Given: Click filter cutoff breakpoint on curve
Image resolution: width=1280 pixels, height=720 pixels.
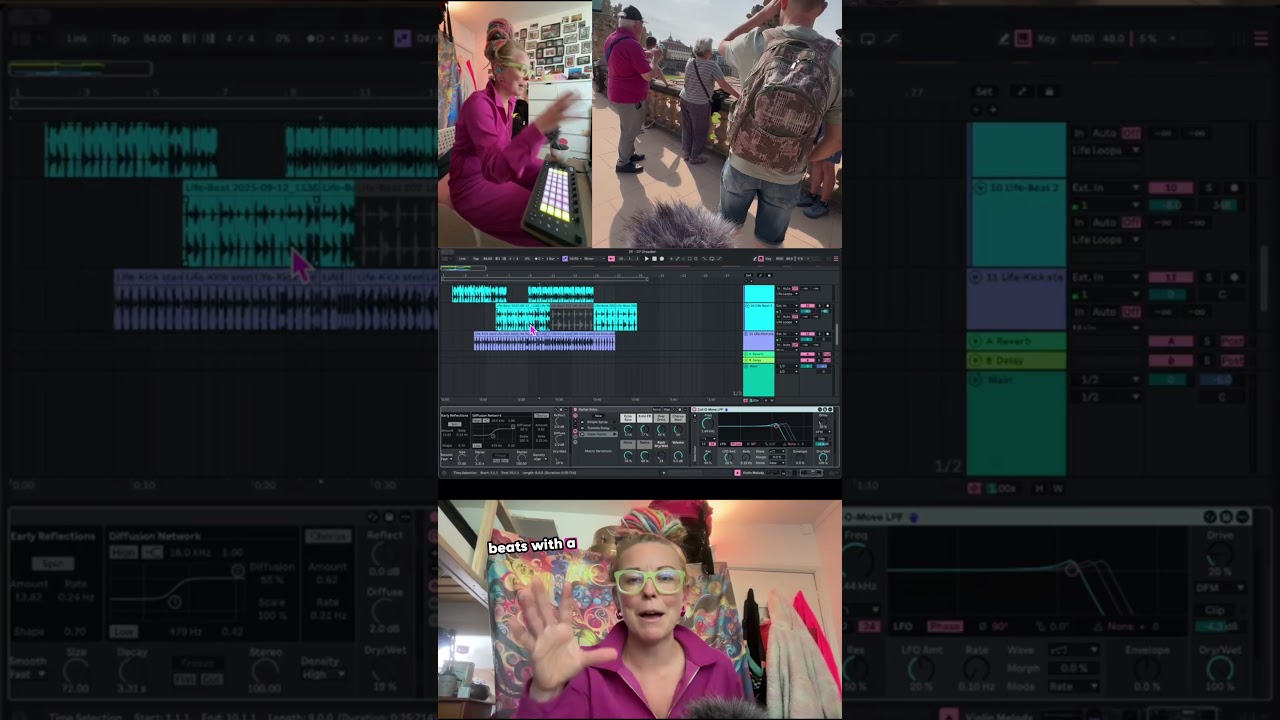Looking at the screenshot, I should [x=776, y=426].
